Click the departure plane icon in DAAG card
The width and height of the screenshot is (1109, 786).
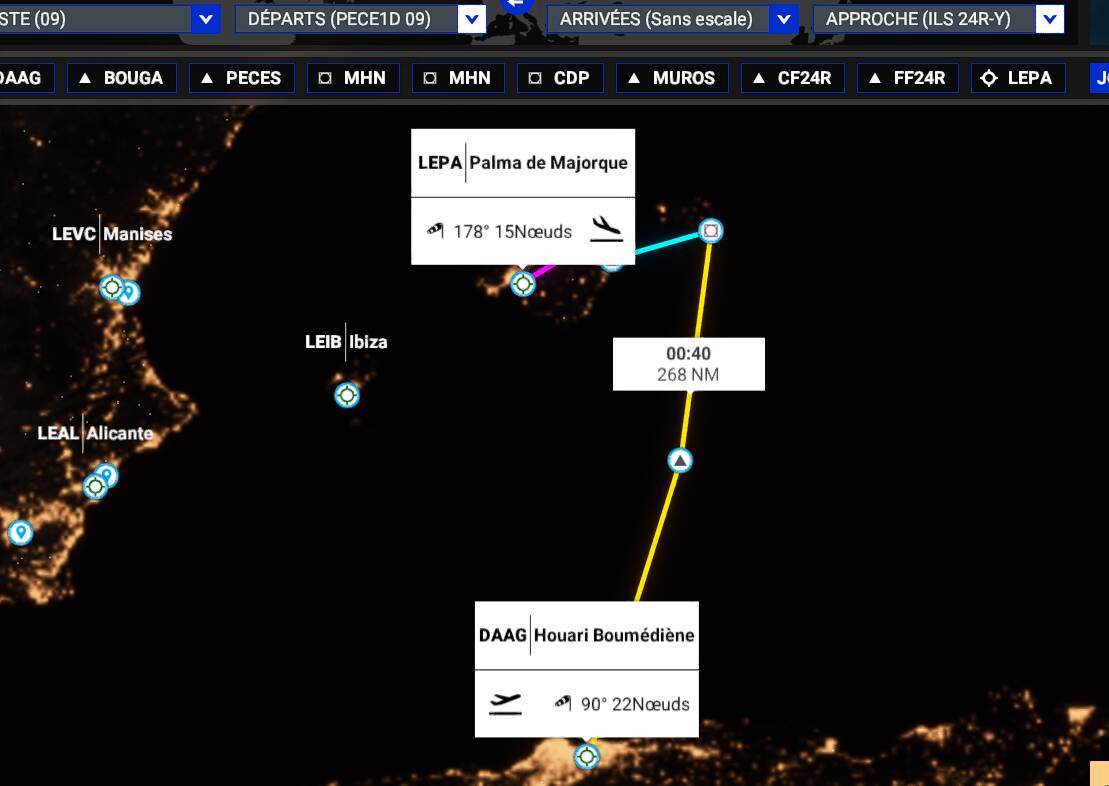[x=505, y=703]
